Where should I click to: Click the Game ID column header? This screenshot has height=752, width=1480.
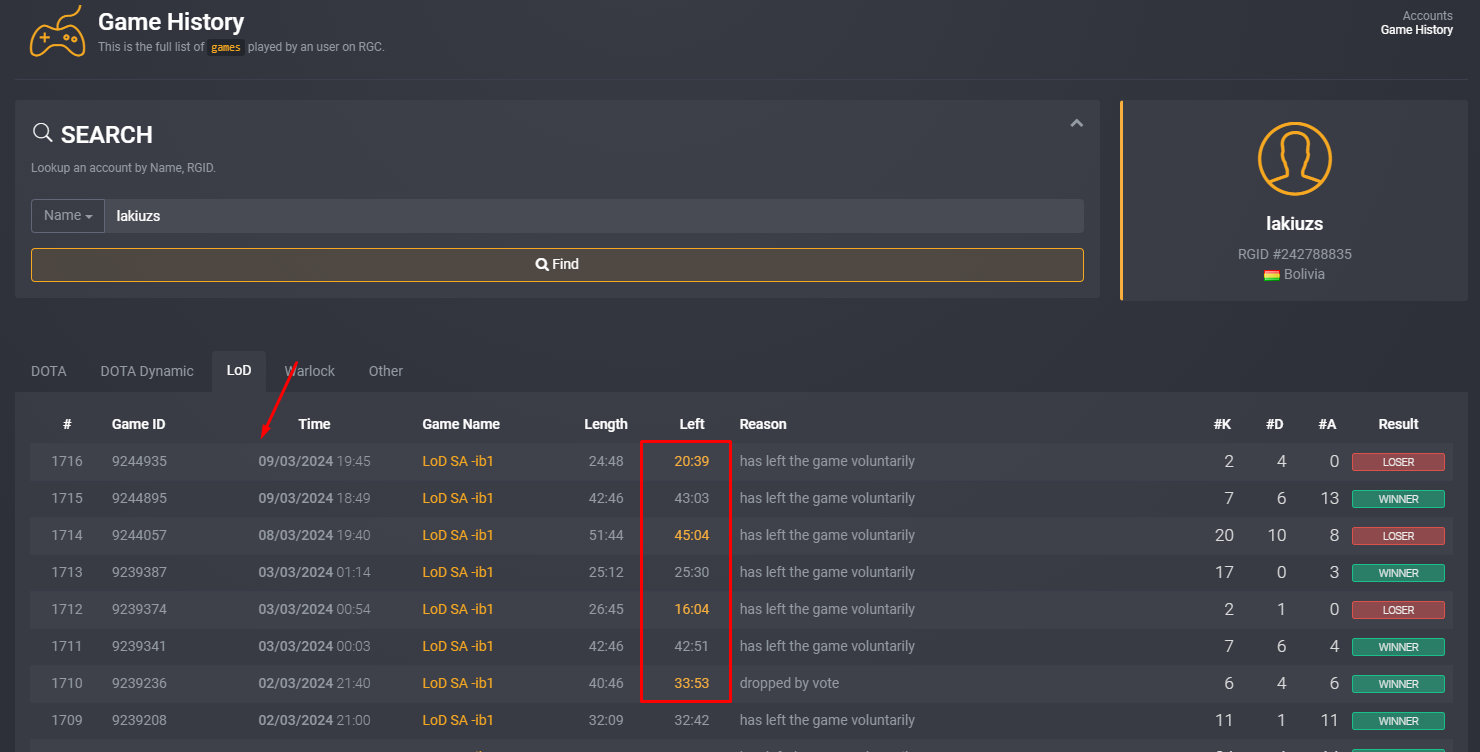coord(139,424)
